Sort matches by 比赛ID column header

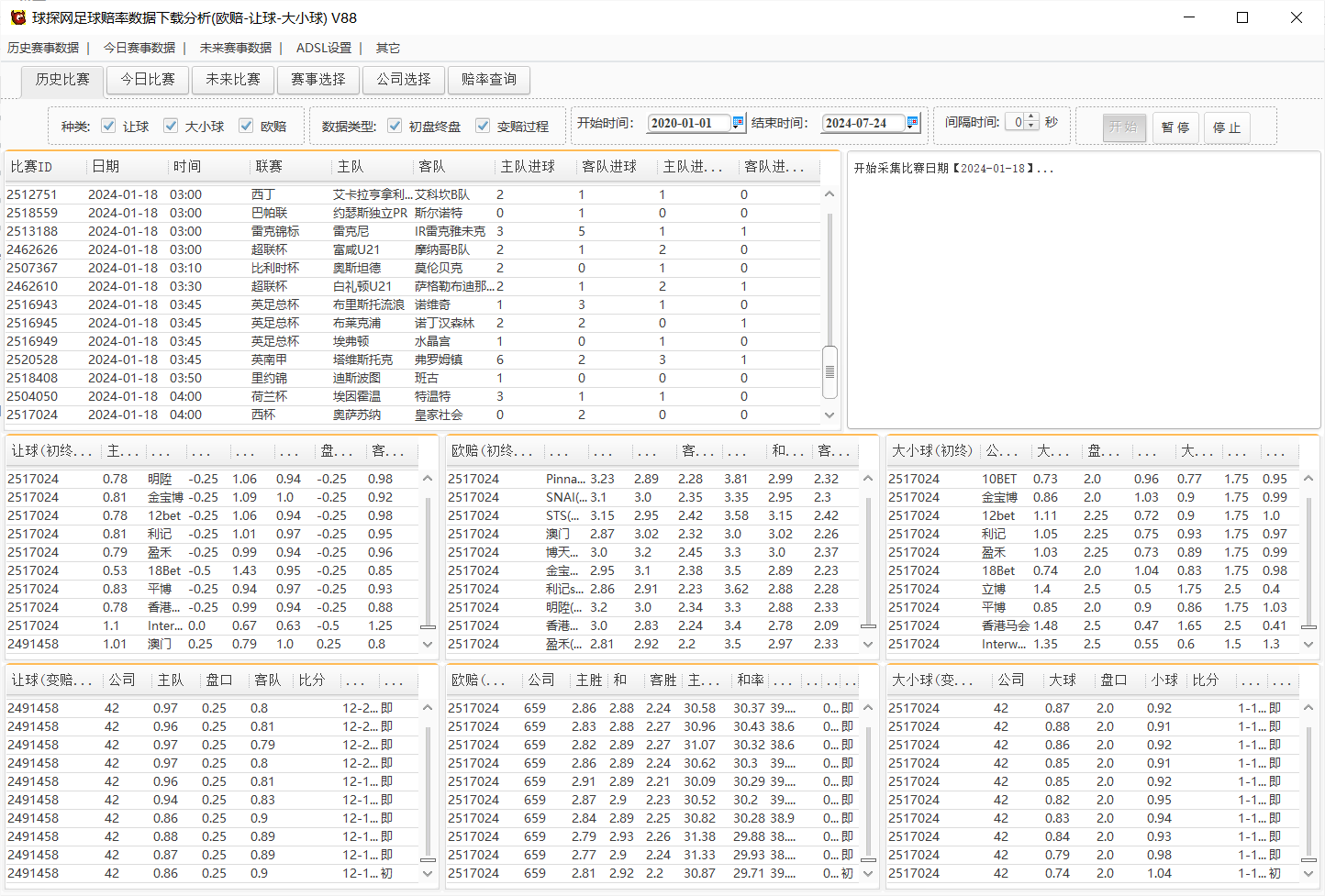pos(45,166)
